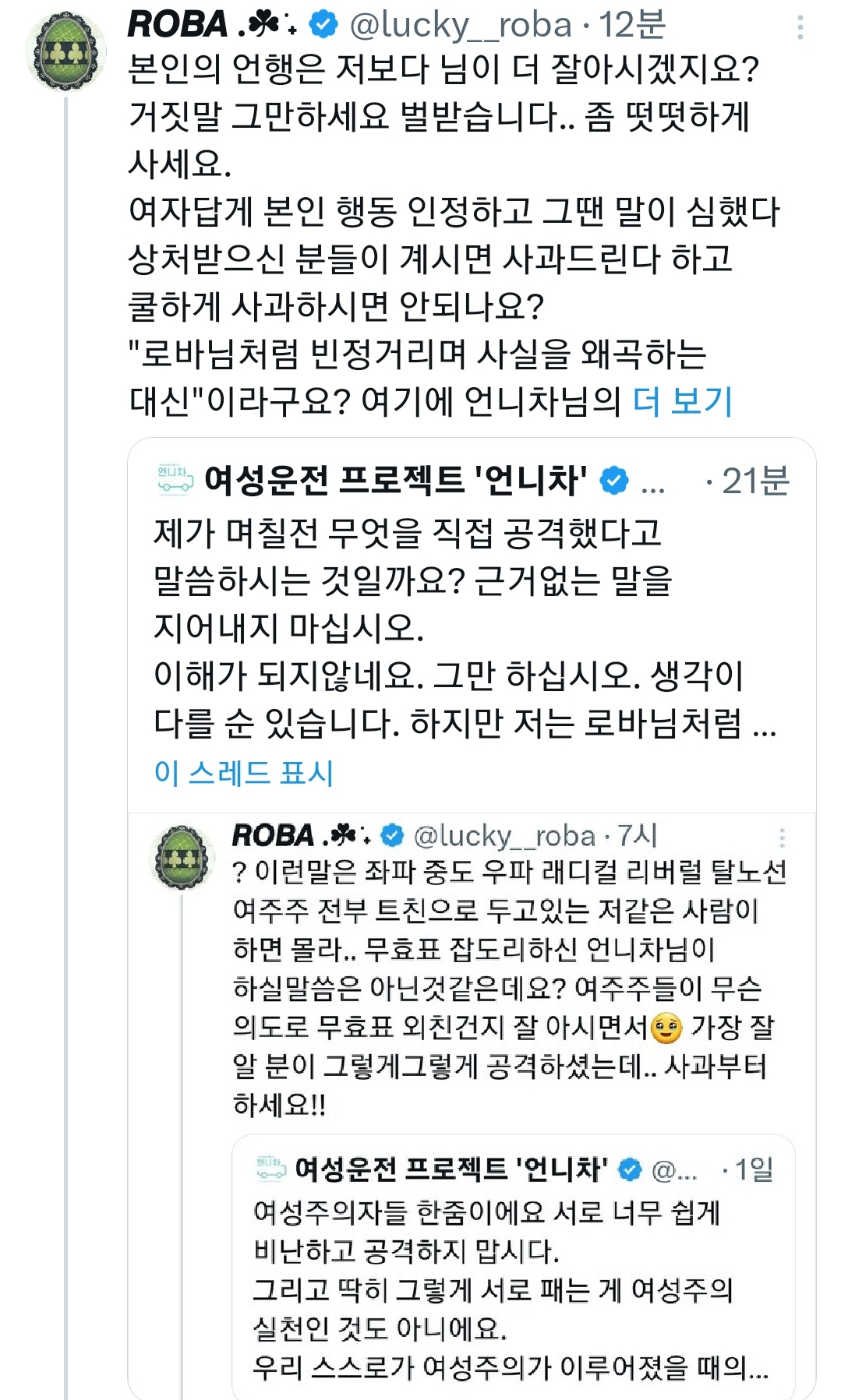Click verified badge in bottom nested quote
Image resolution: width=841 pixels, height=1400 pixels.
(x=630, y=1169)
